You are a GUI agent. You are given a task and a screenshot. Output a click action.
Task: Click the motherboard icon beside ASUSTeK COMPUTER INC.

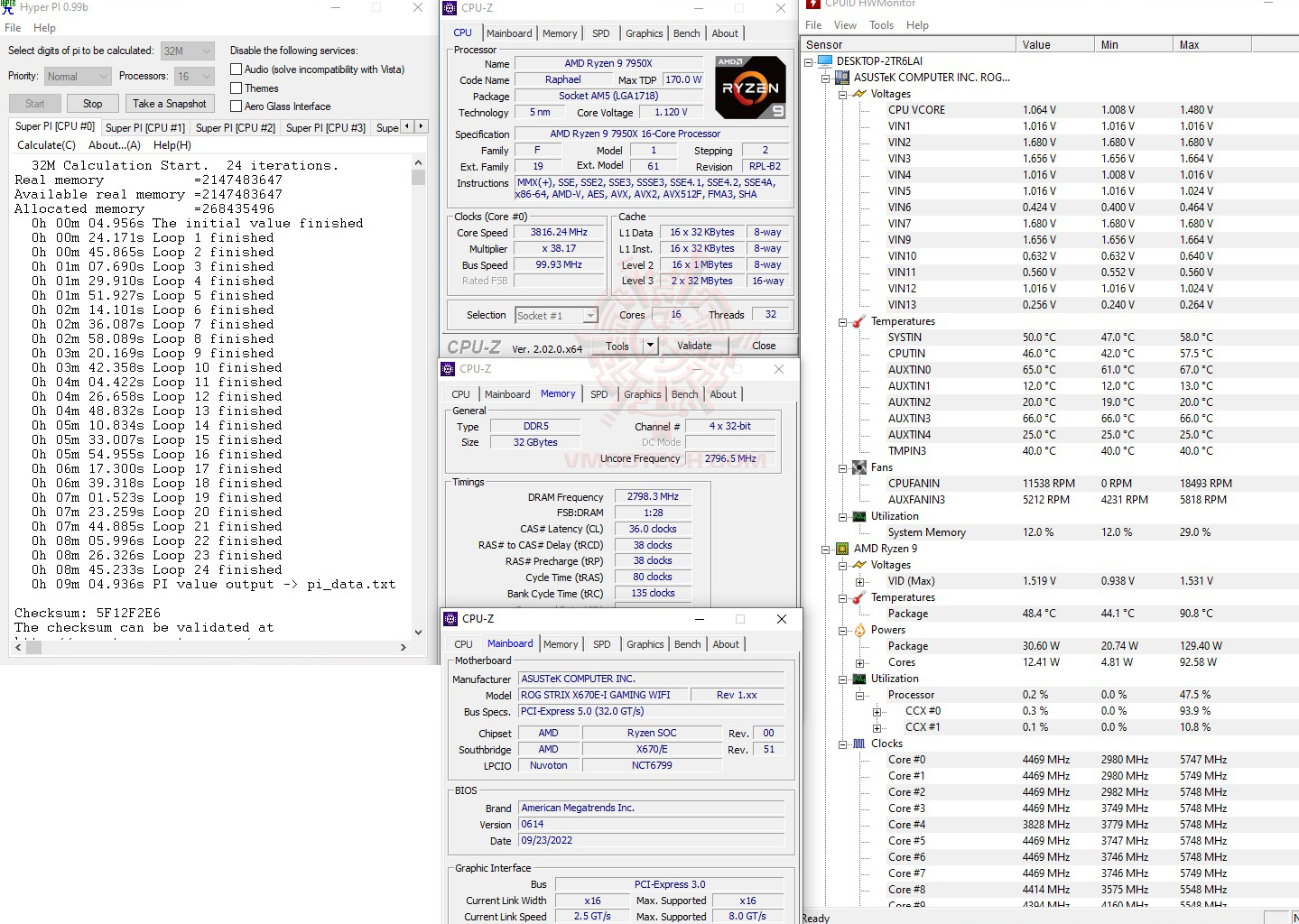tap(841, 78)
